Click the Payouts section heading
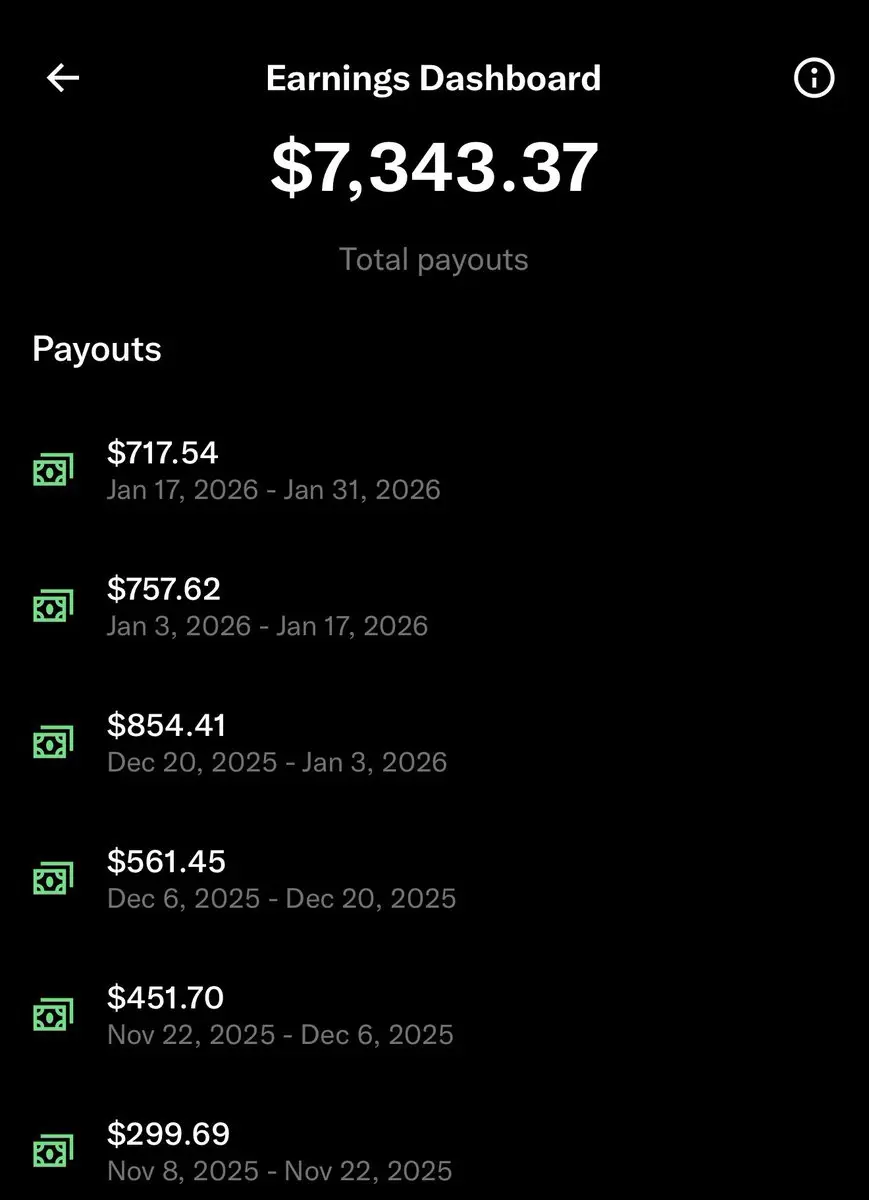The width and height of the screenshot is (869, 1200). click(97, 349)
